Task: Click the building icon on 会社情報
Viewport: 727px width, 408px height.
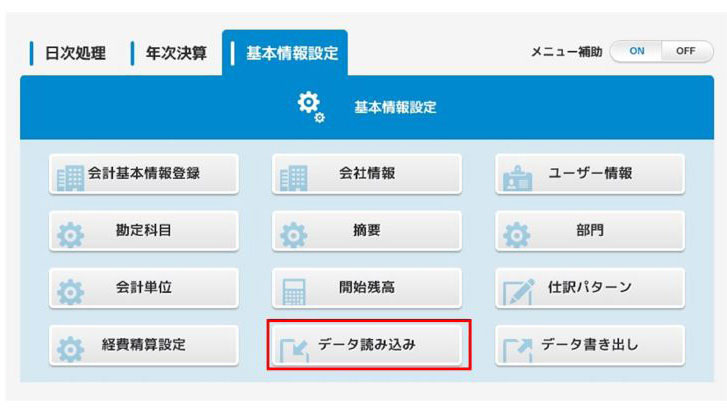Action: [293, 178]
